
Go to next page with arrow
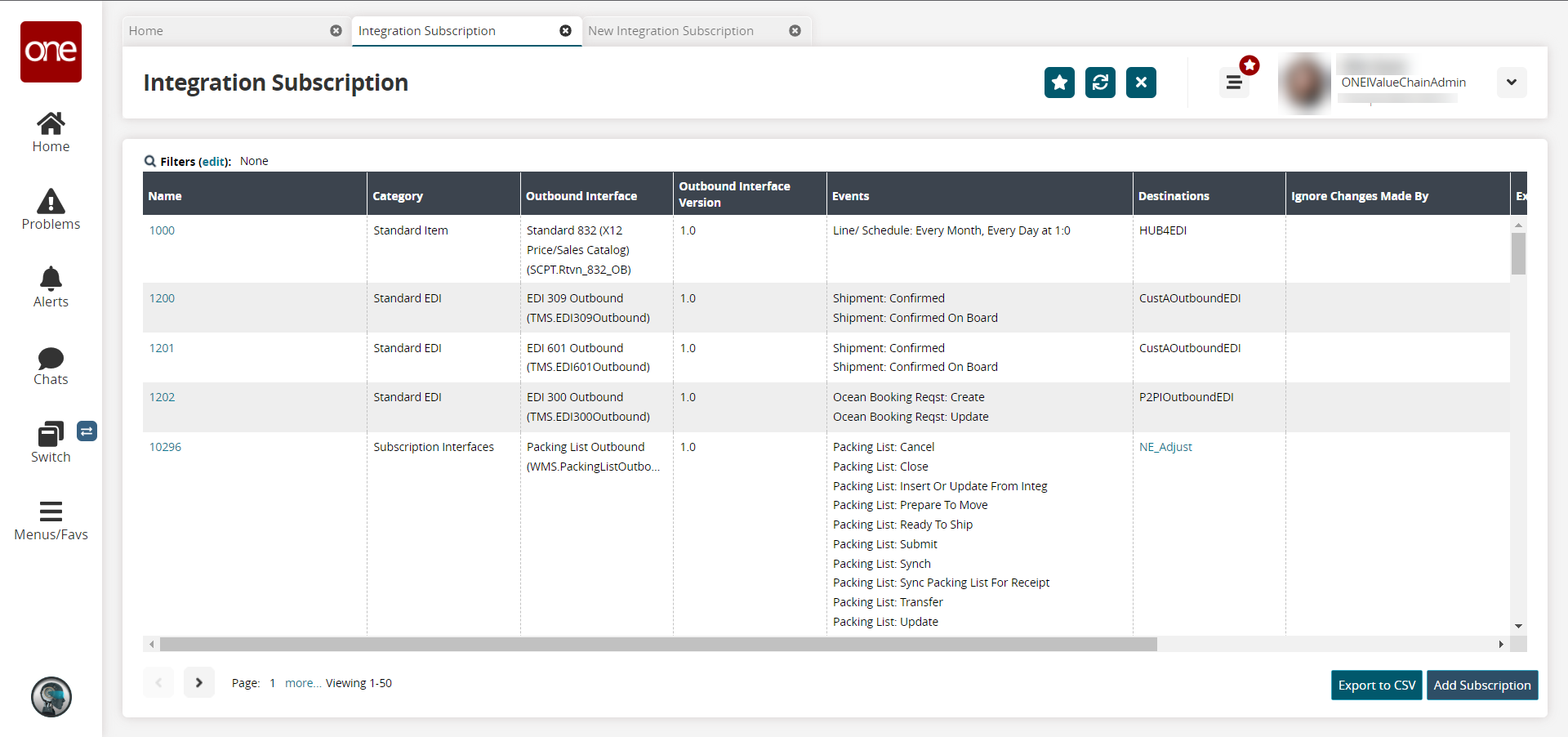tap(198, 683)
